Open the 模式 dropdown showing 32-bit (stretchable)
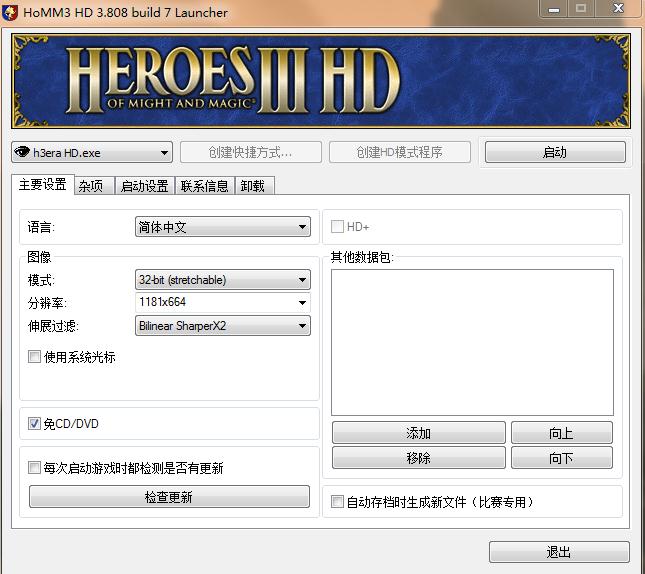Image resolution: width=645 pixels, height=574 pixels. point(223,280)
